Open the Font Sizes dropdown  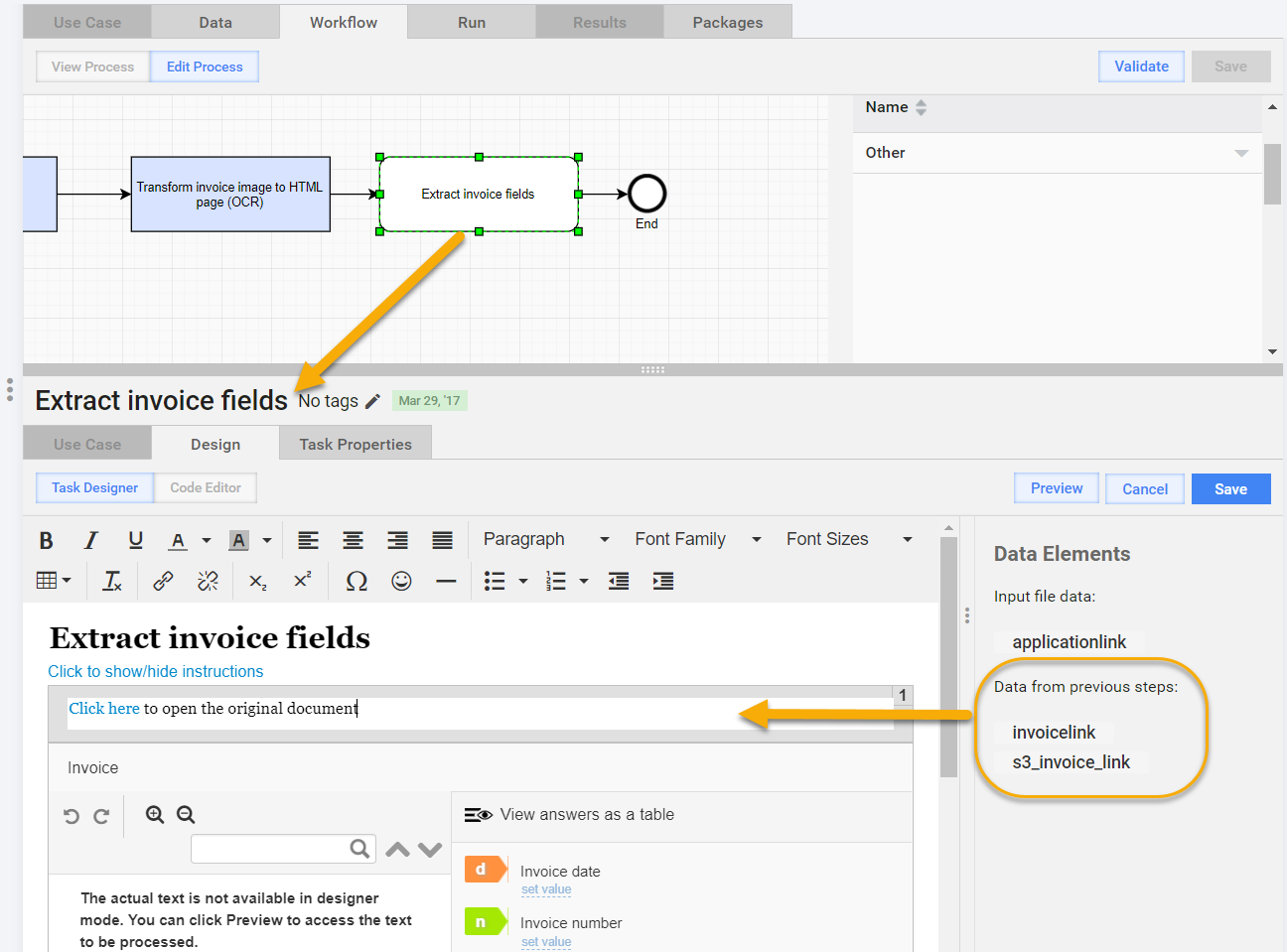click(849, 539)
